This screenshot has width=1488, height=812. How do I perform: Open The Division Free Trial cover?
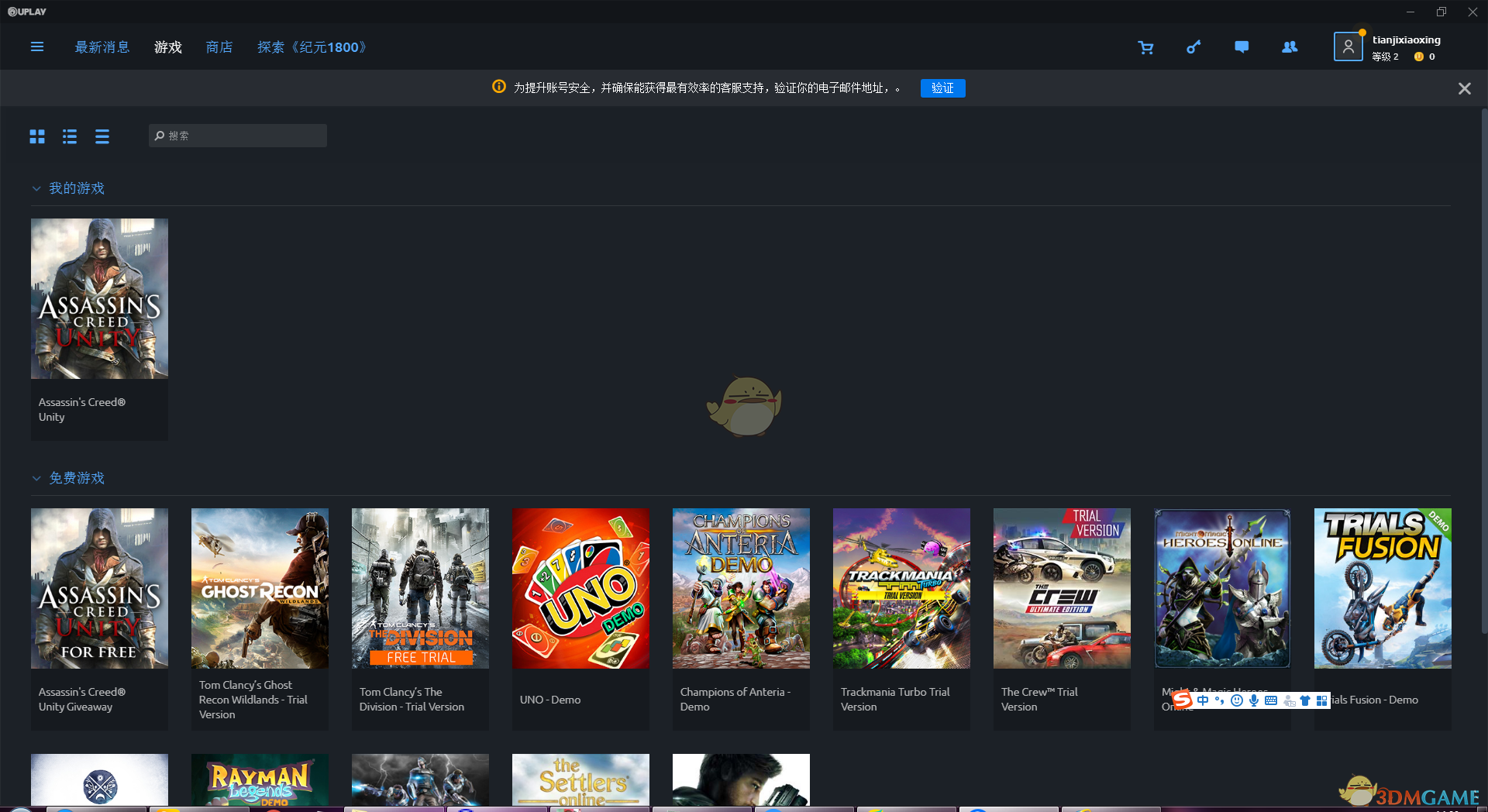420,588
